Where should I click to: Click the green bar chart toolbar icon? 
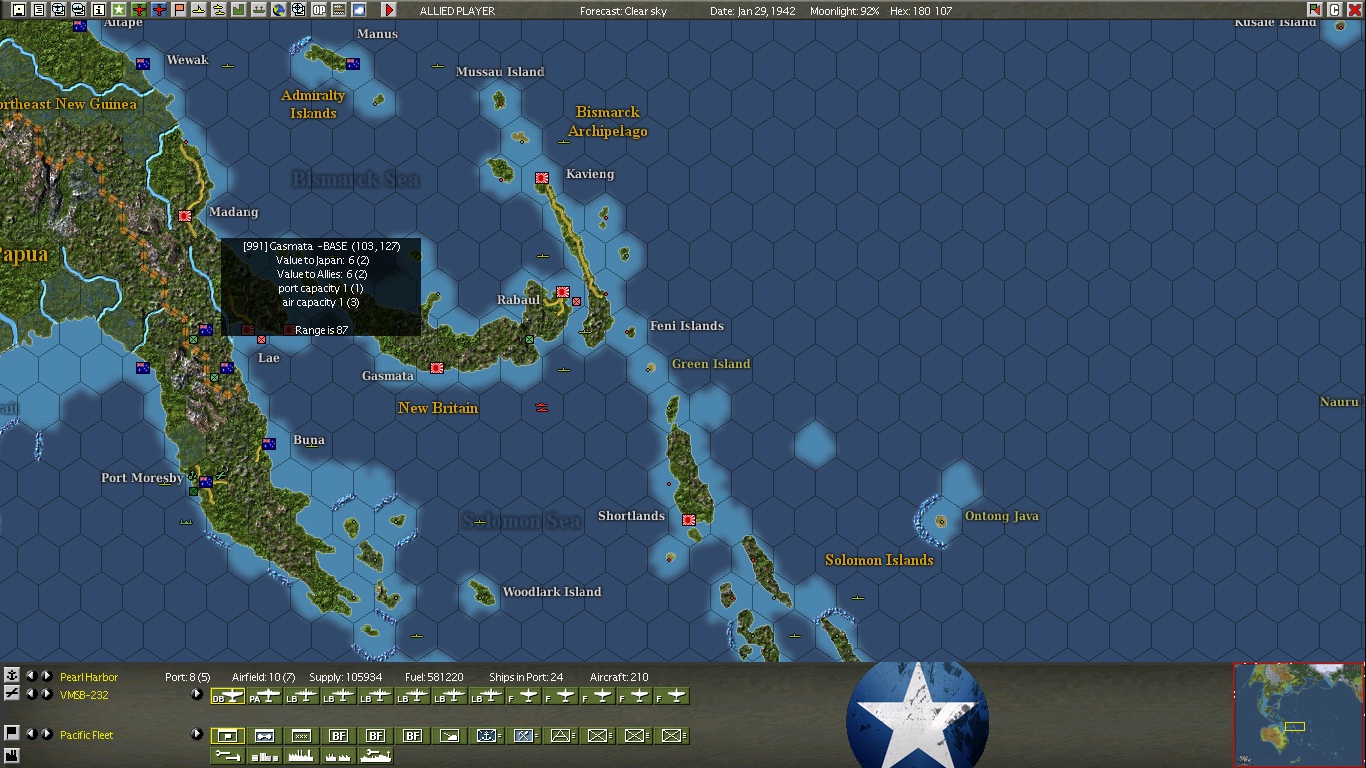(x=239, y=10)
